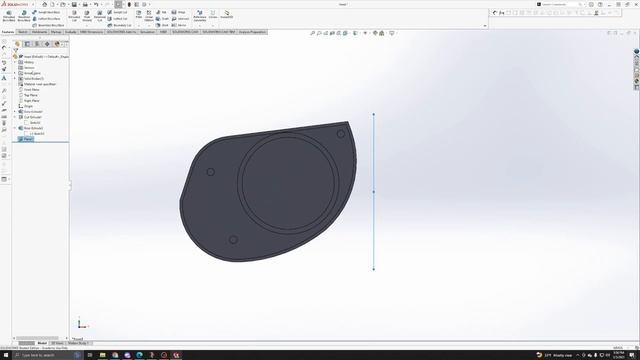Image resolution: width=640 pixels, height=360 pixels.
Task: Click the Revolved Cut tool
Action: tap(100, 16)
